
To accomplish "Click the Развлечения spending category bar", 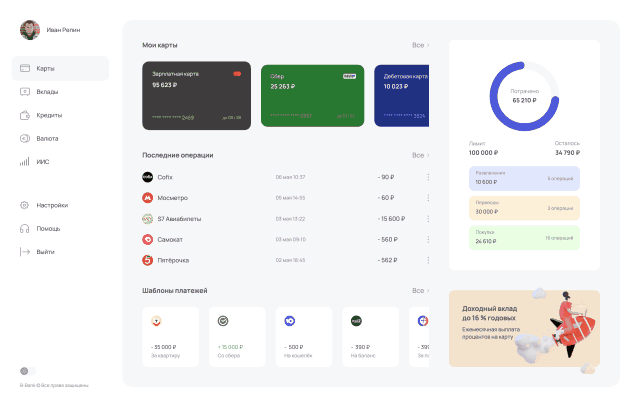I will coord(524,178).
